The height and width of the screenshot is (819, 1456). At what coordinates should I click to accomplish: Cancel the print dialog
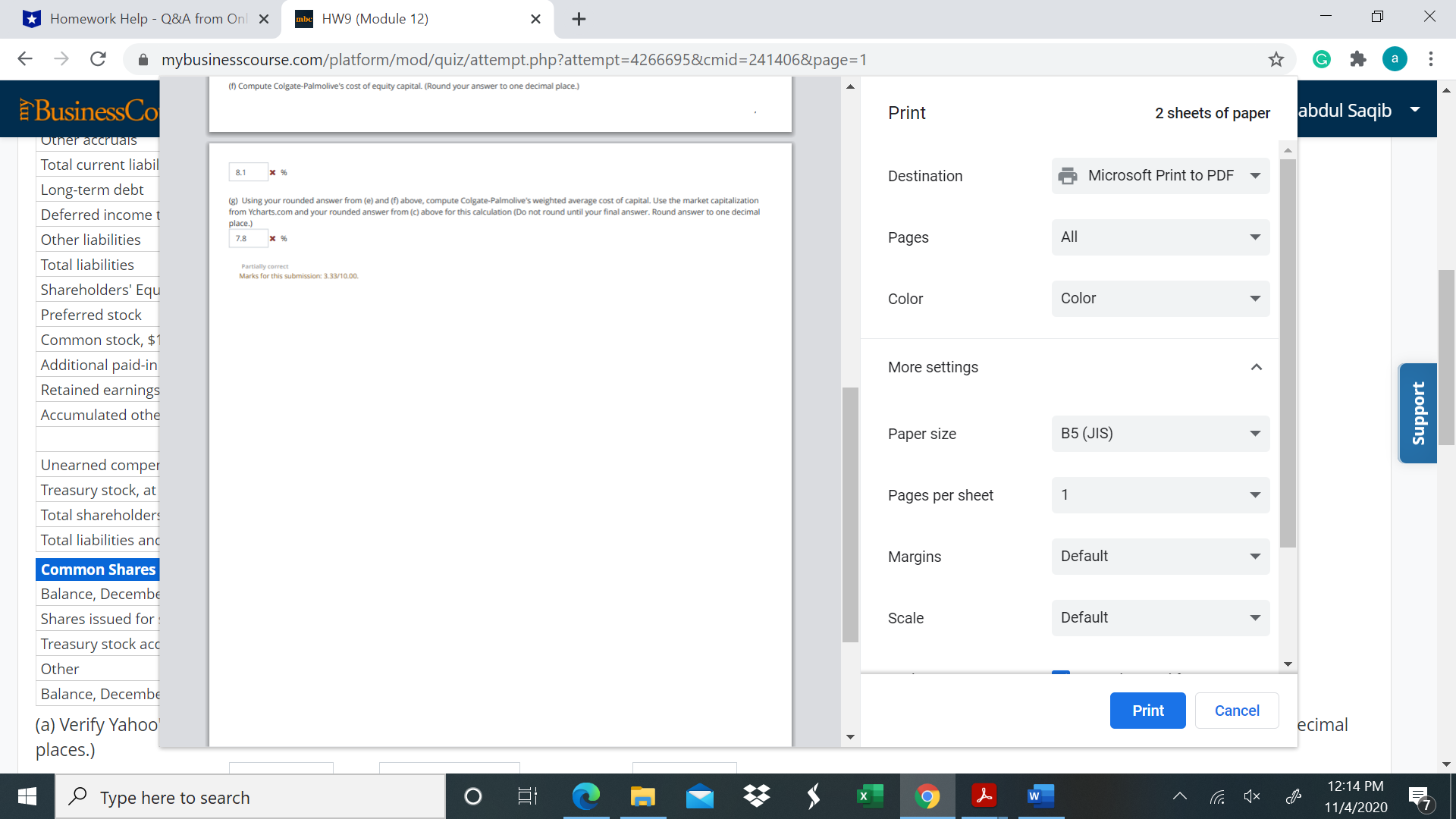[1236, 711]
